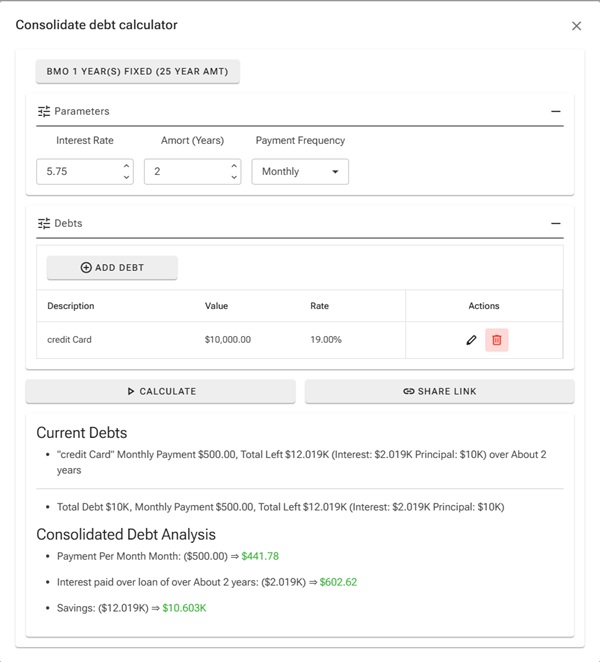Close the Consolidate debt calculator dialog
This screenshot has width=600, height=662.
coord(576,26)
